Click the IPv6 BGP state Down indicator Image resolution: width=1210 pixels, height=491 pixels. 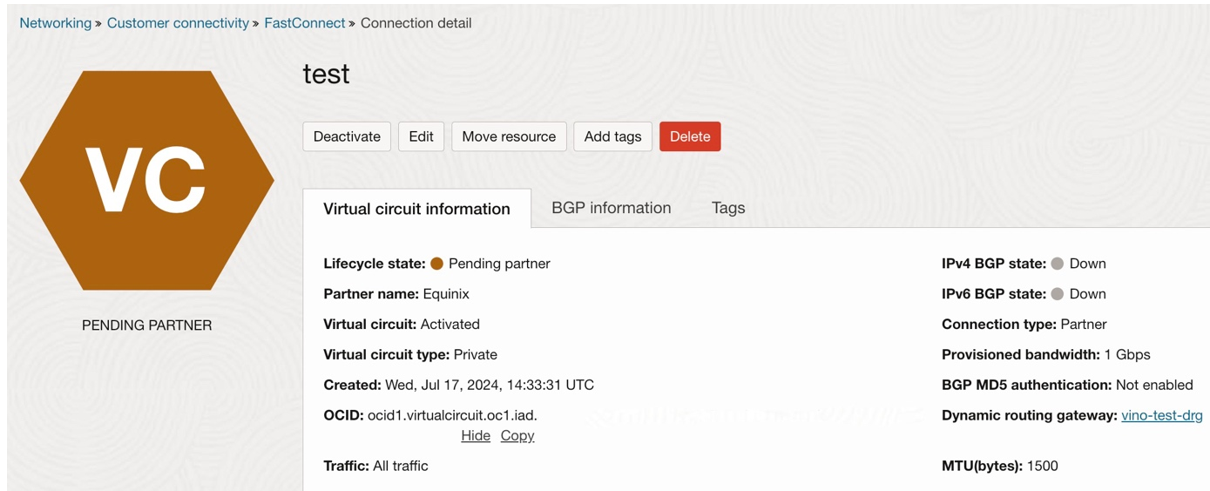click(1057, 294)
